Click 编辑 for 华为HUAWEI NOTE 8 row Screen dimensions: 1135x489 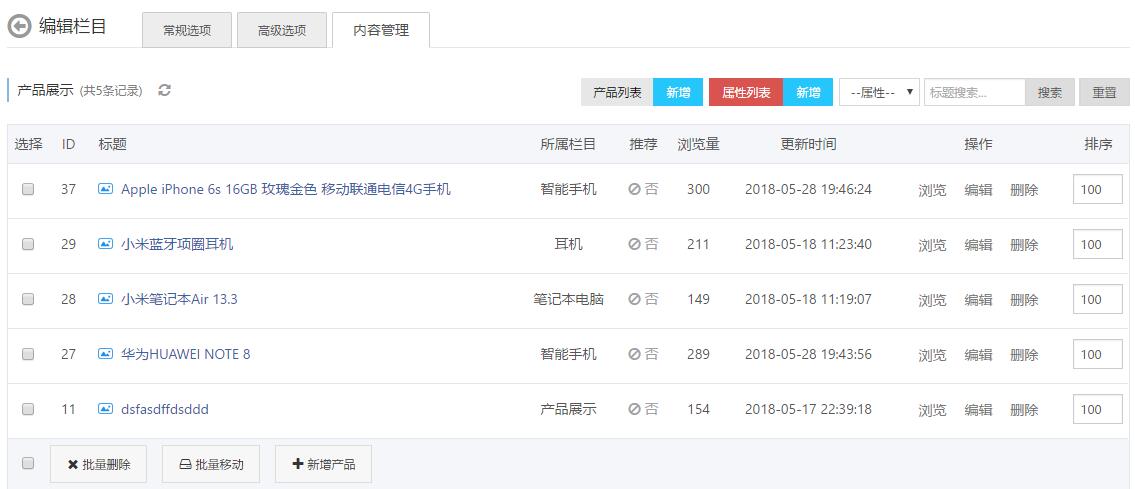979,355
